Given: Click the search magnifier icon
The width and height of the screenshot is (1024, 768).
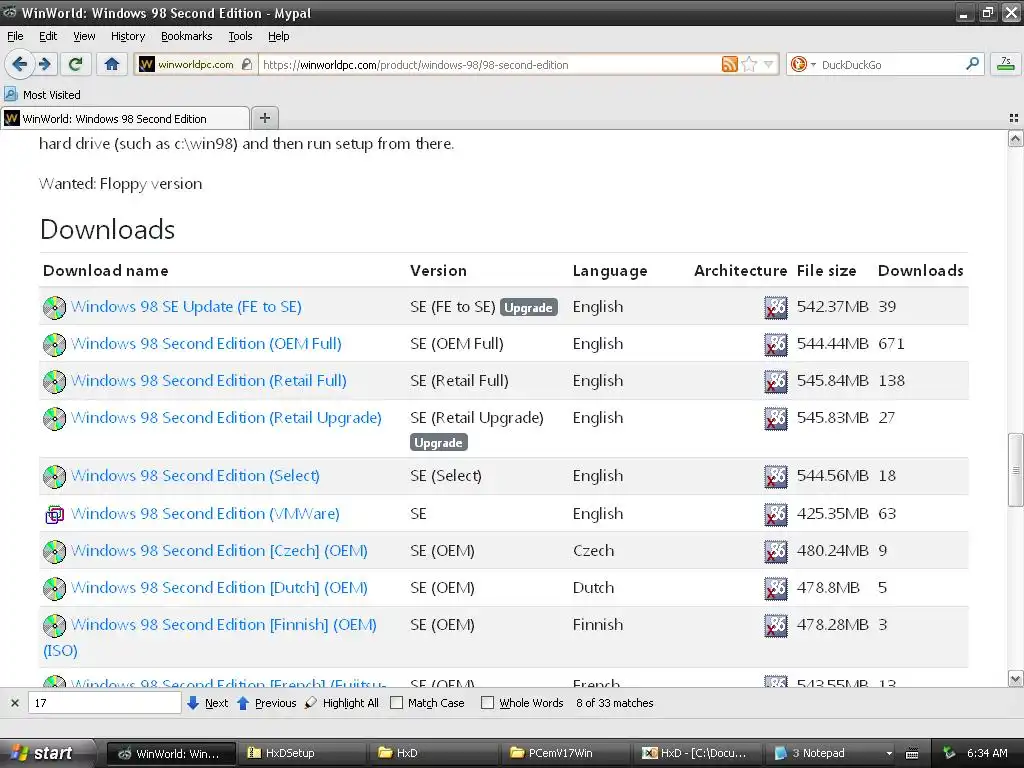Looking at the screenshot, I should pyautogui.click(x=972, y=64).
